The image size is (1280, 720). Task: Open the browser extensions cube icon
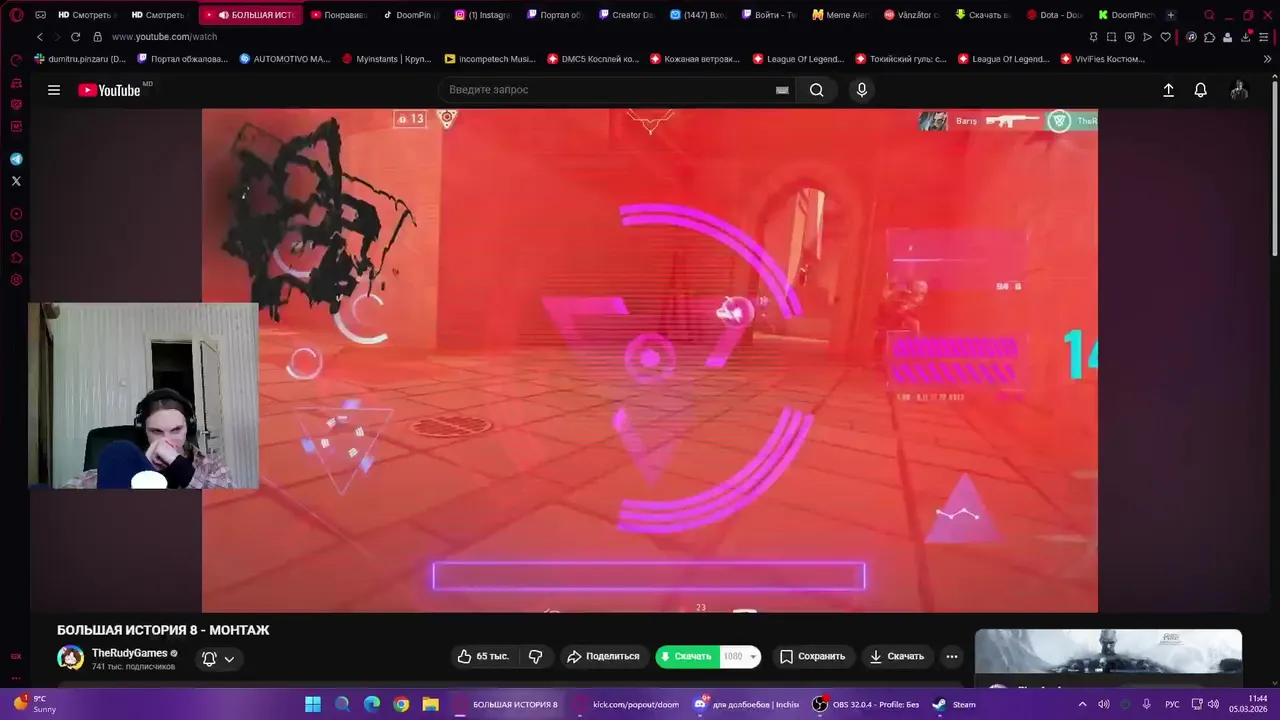(x=1209, y=37)
